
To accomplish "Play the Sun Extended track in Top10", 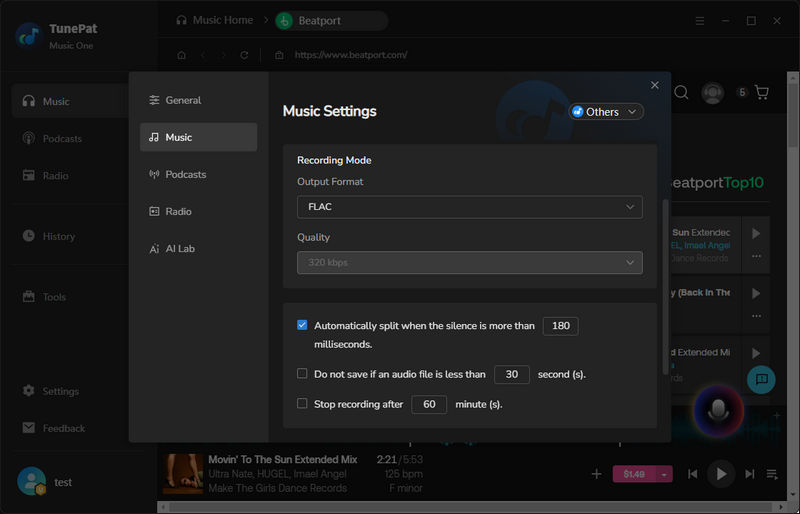I will [x=756, y=233].
